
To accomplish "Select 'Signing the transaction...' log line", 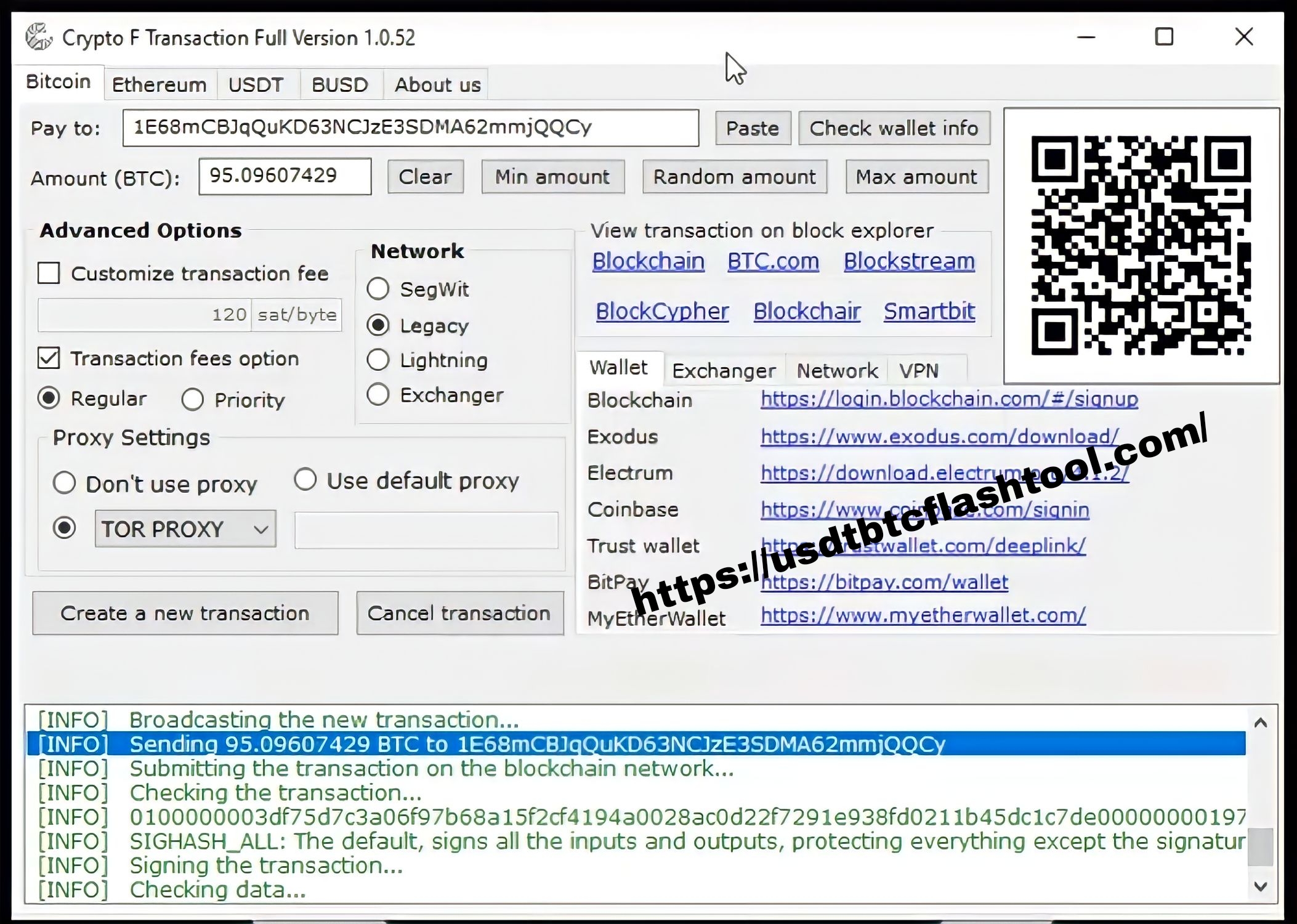I will pos(636,865).
